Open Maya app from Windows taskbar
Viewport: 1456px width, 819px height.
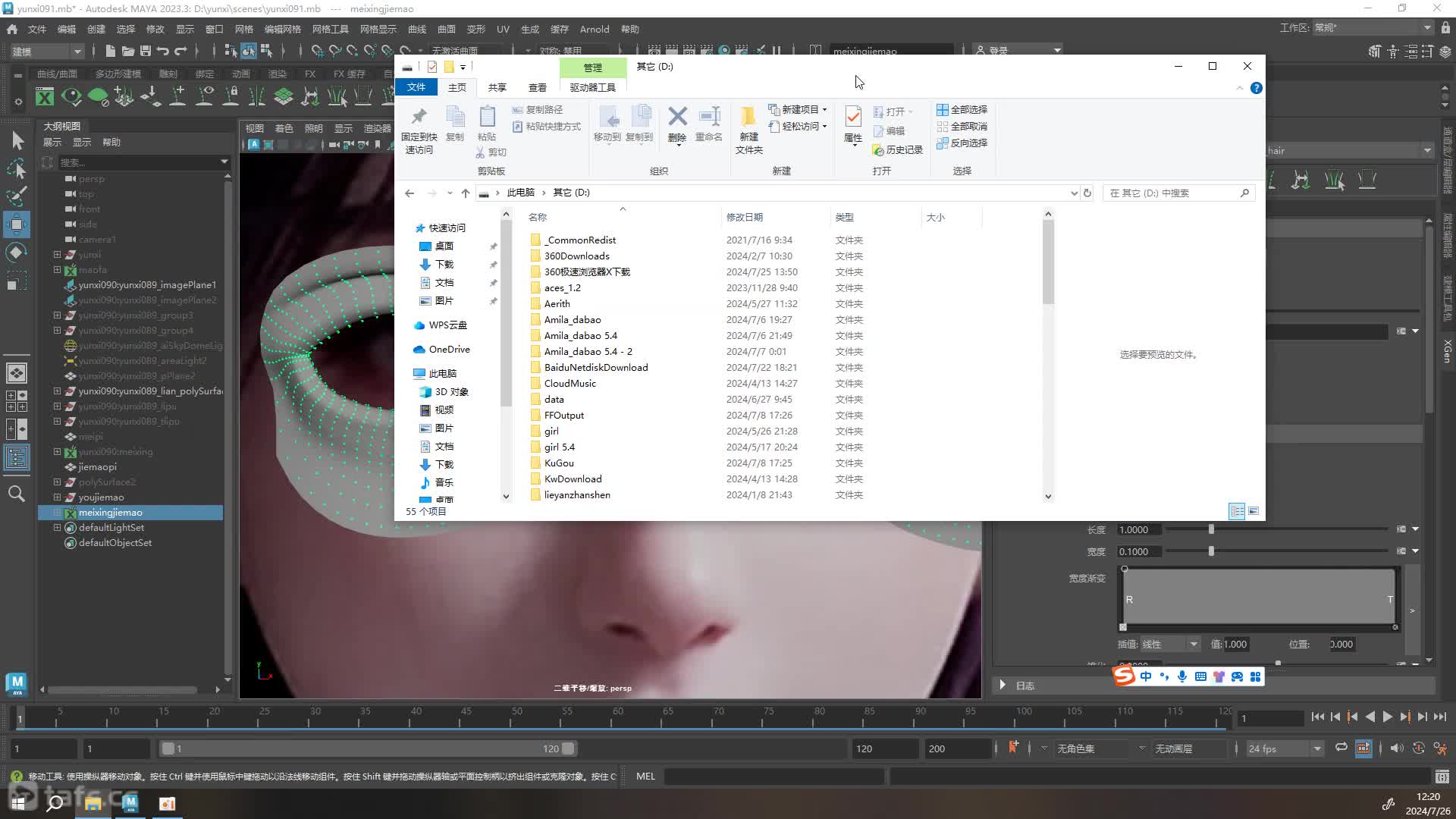click(x=130, y=803)
